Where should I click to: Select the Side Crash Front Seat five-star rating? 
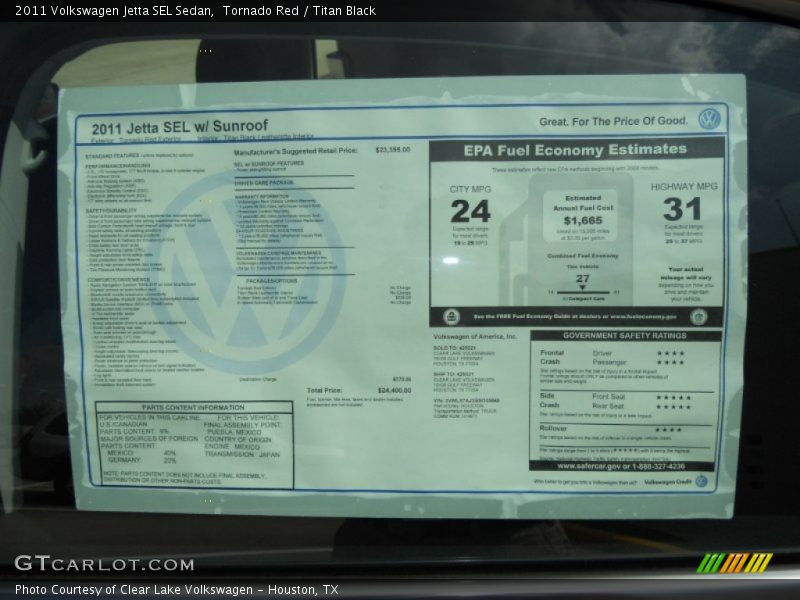click(x=673, y=396)
